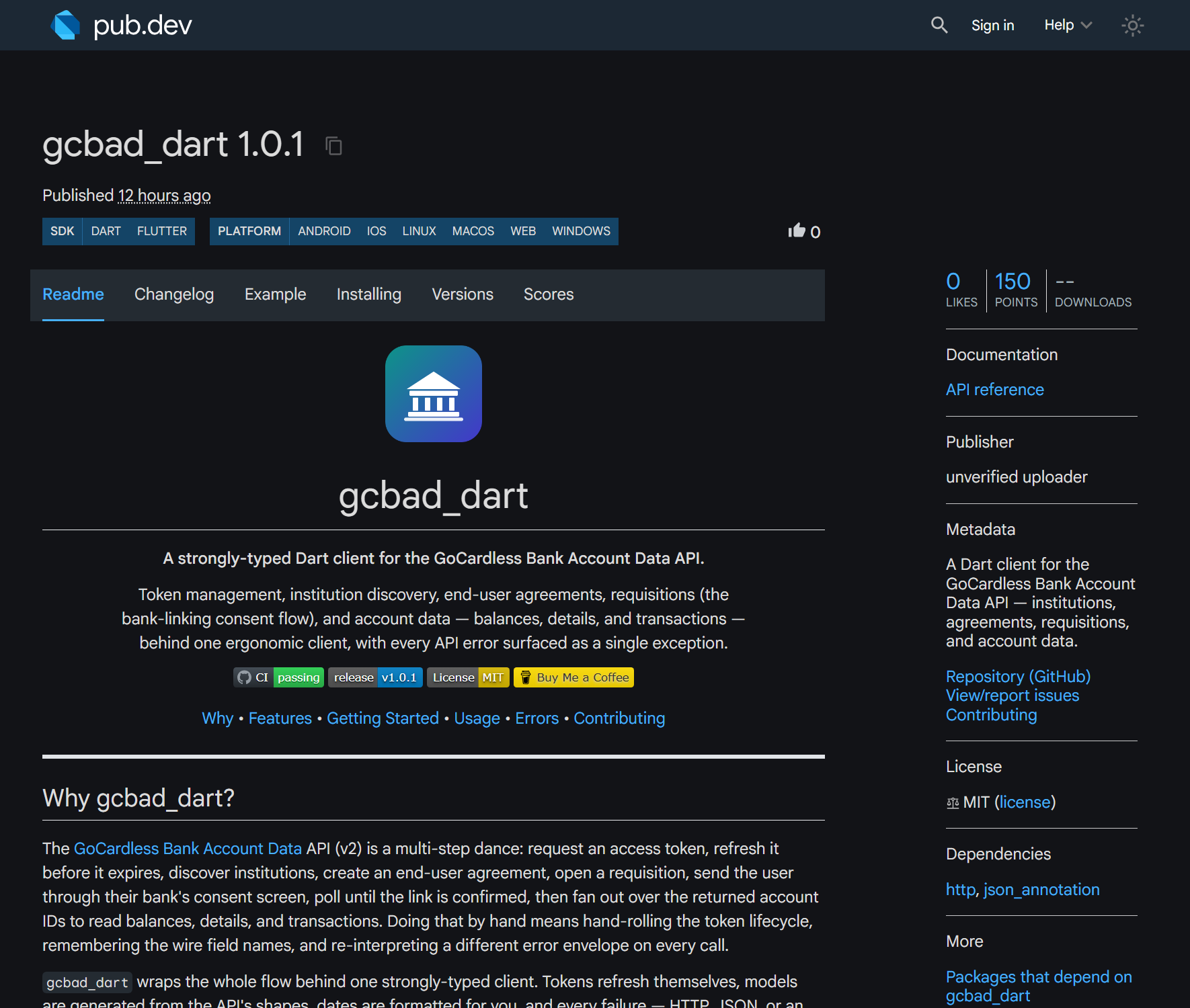Click the pub.dev site title
The height and width of the screenshot is (1008, 1190).
143,25
